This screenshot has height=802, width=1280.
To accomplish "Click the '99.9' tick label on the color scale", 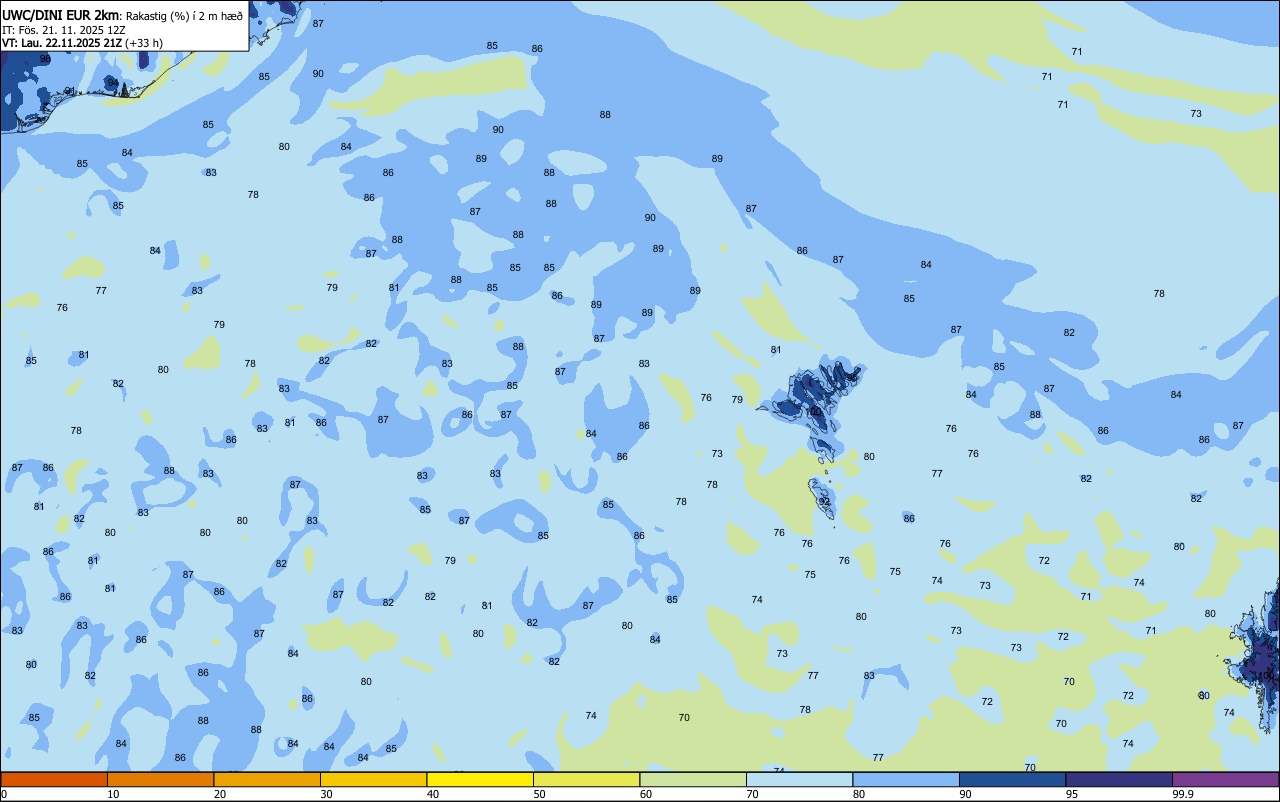I will click(x=1183, y=794).
